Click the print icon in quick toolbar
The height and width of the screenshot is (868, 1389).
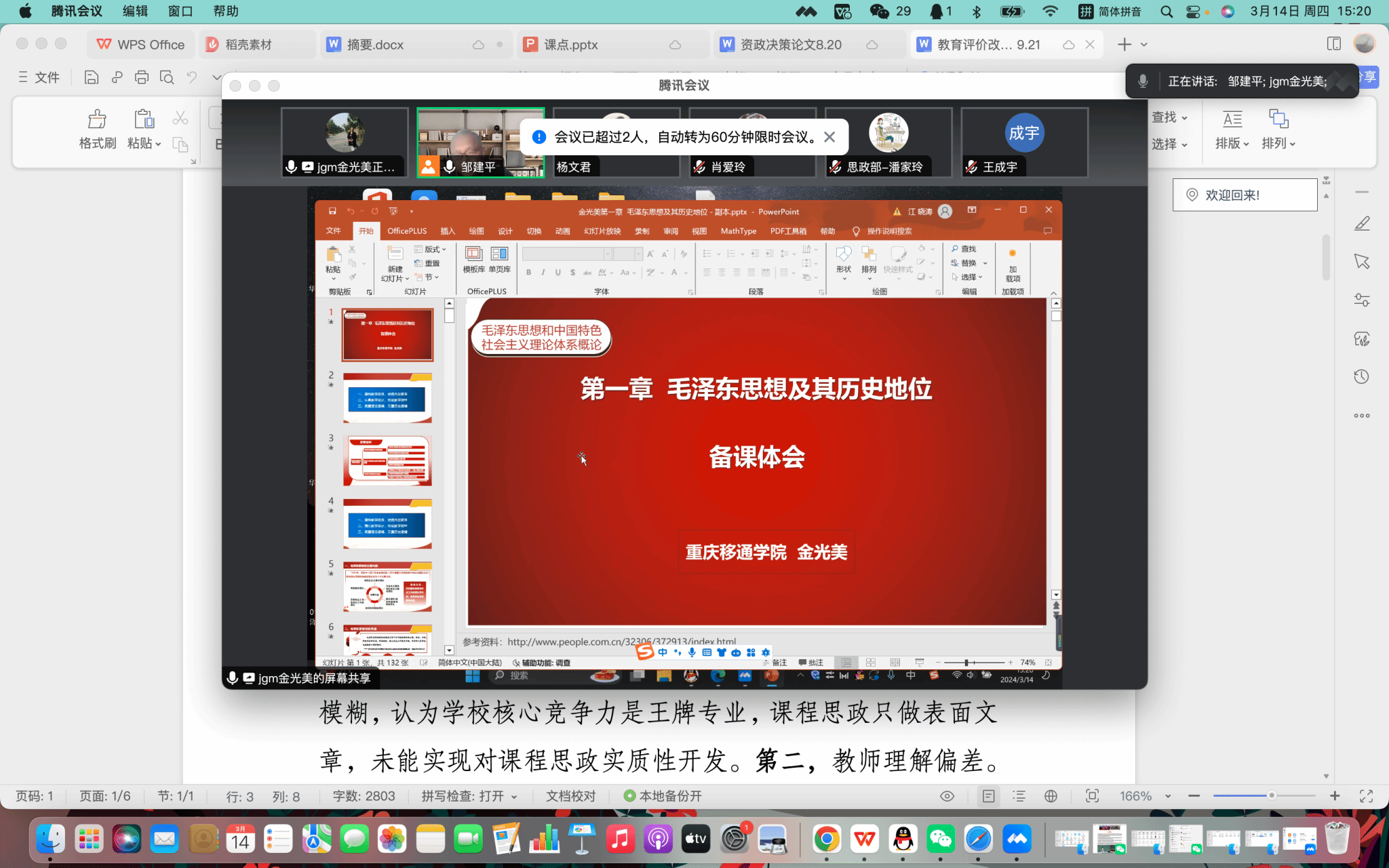click(141, 77)
